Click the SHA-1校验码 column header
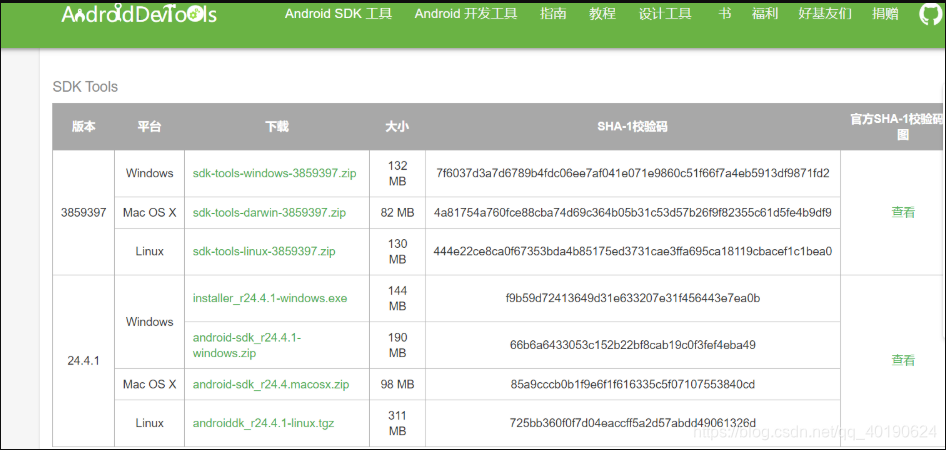This screenshot has width=946, height=450. (632, 127)
